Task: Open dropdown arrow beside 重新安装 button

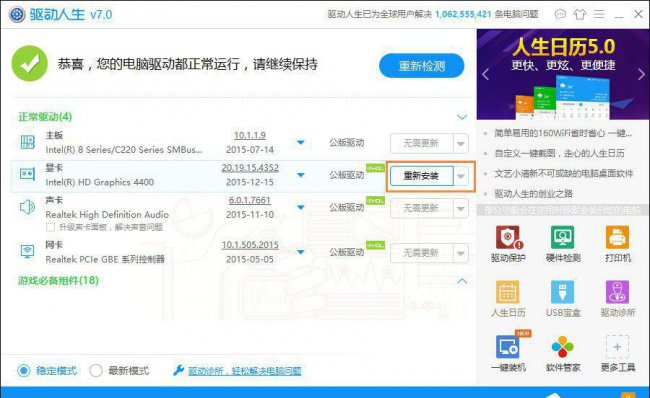Action: coord(461,176)
